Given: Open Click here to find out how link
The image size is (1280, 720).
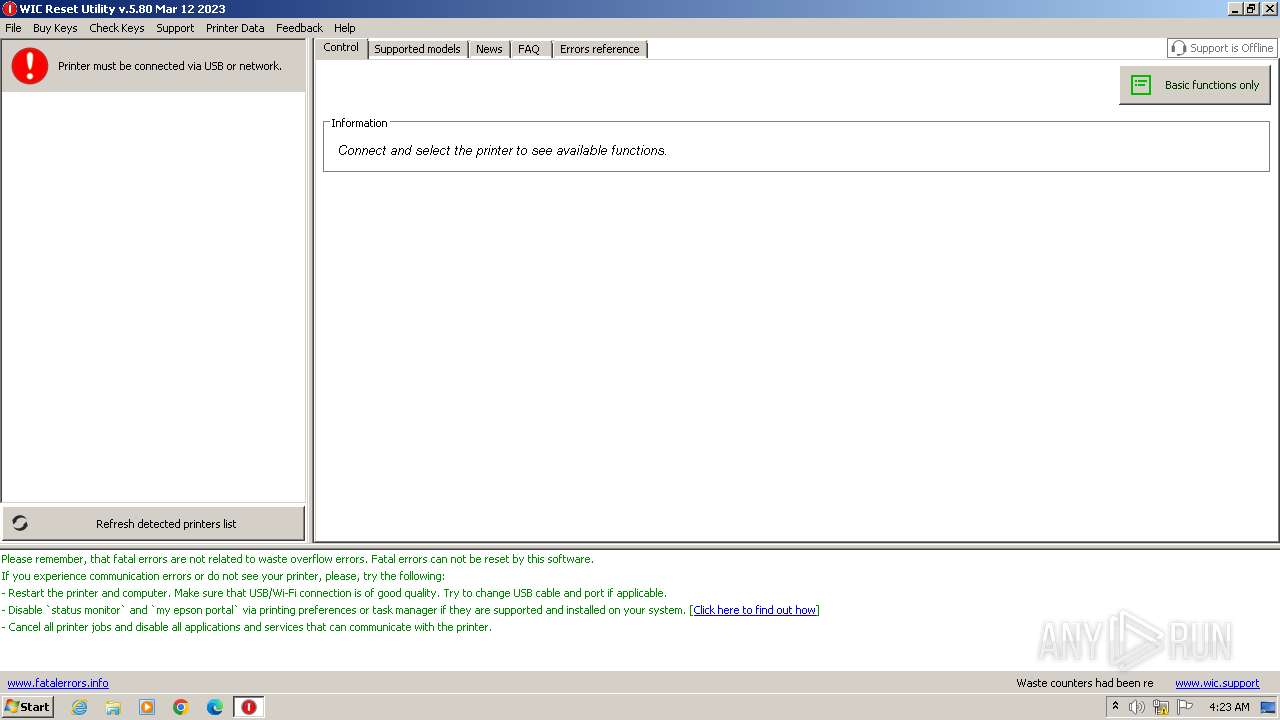Looking at the screenshot, I should coord(755,610).
